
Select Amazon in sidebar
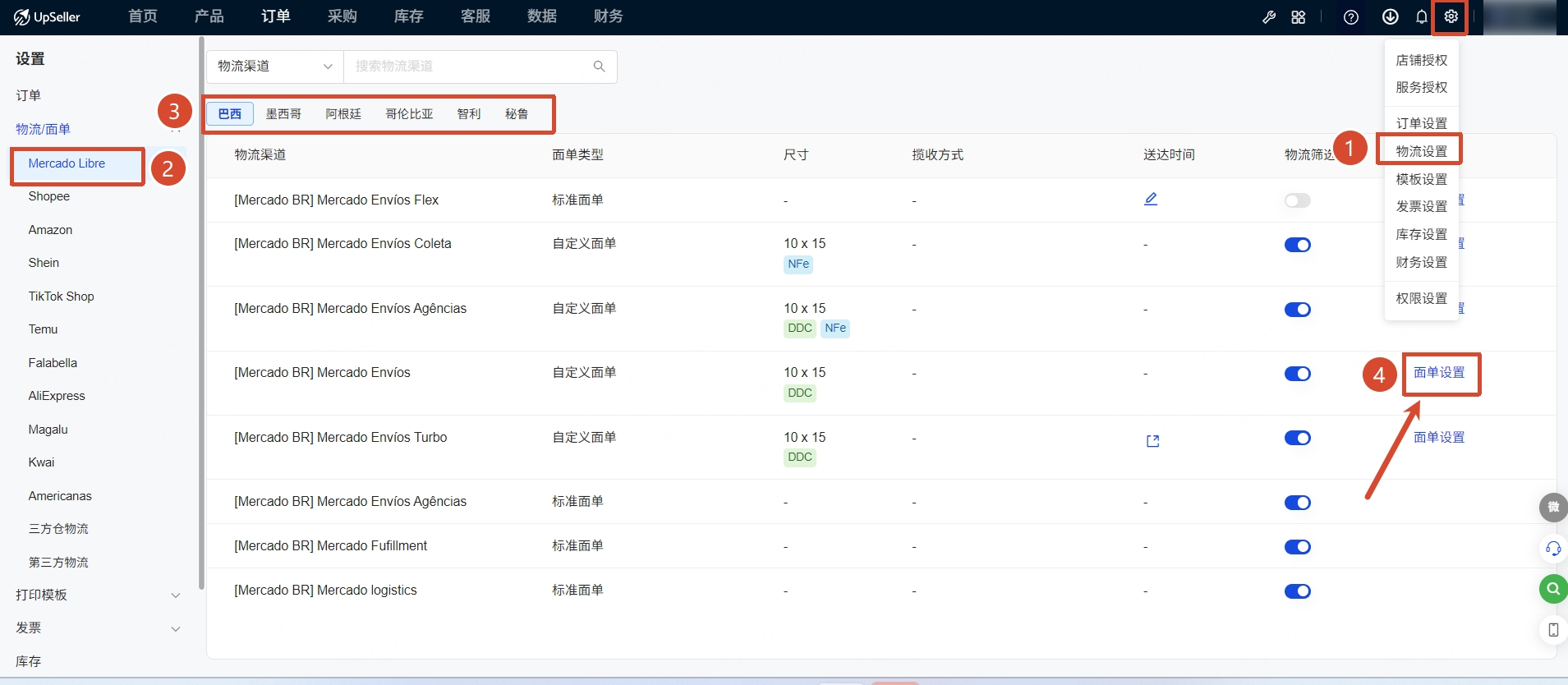click(51, 230)
